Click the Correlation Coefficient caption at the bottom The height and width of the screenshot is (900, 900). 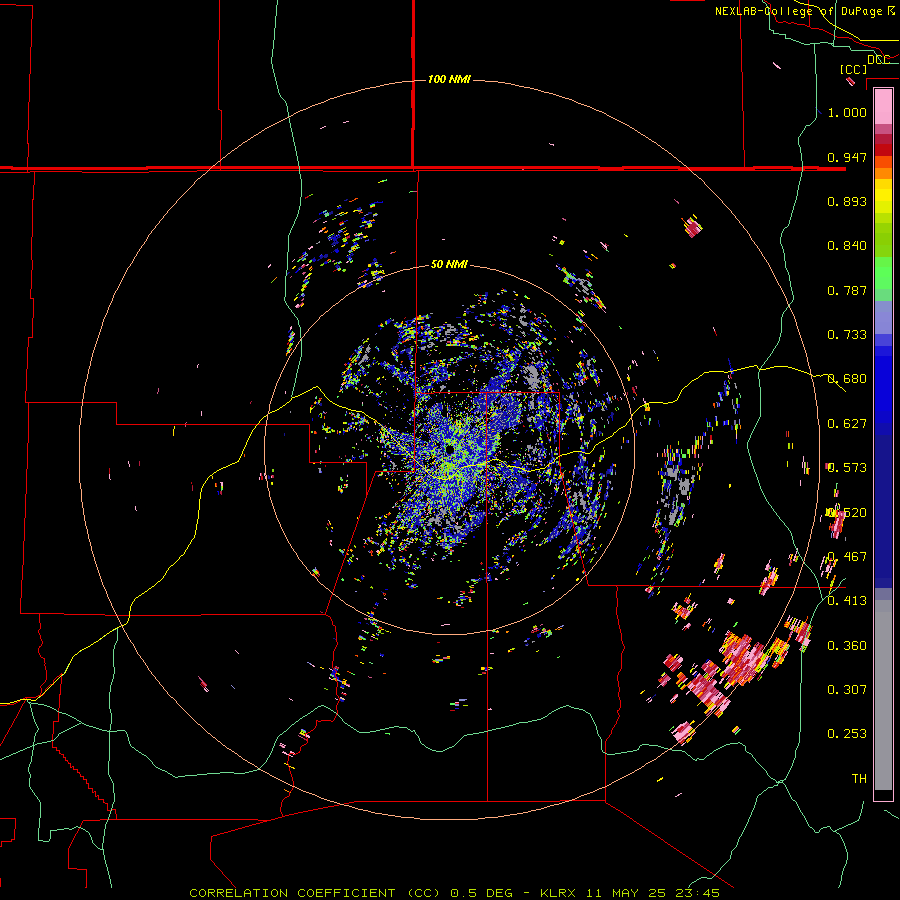(454, 893)
